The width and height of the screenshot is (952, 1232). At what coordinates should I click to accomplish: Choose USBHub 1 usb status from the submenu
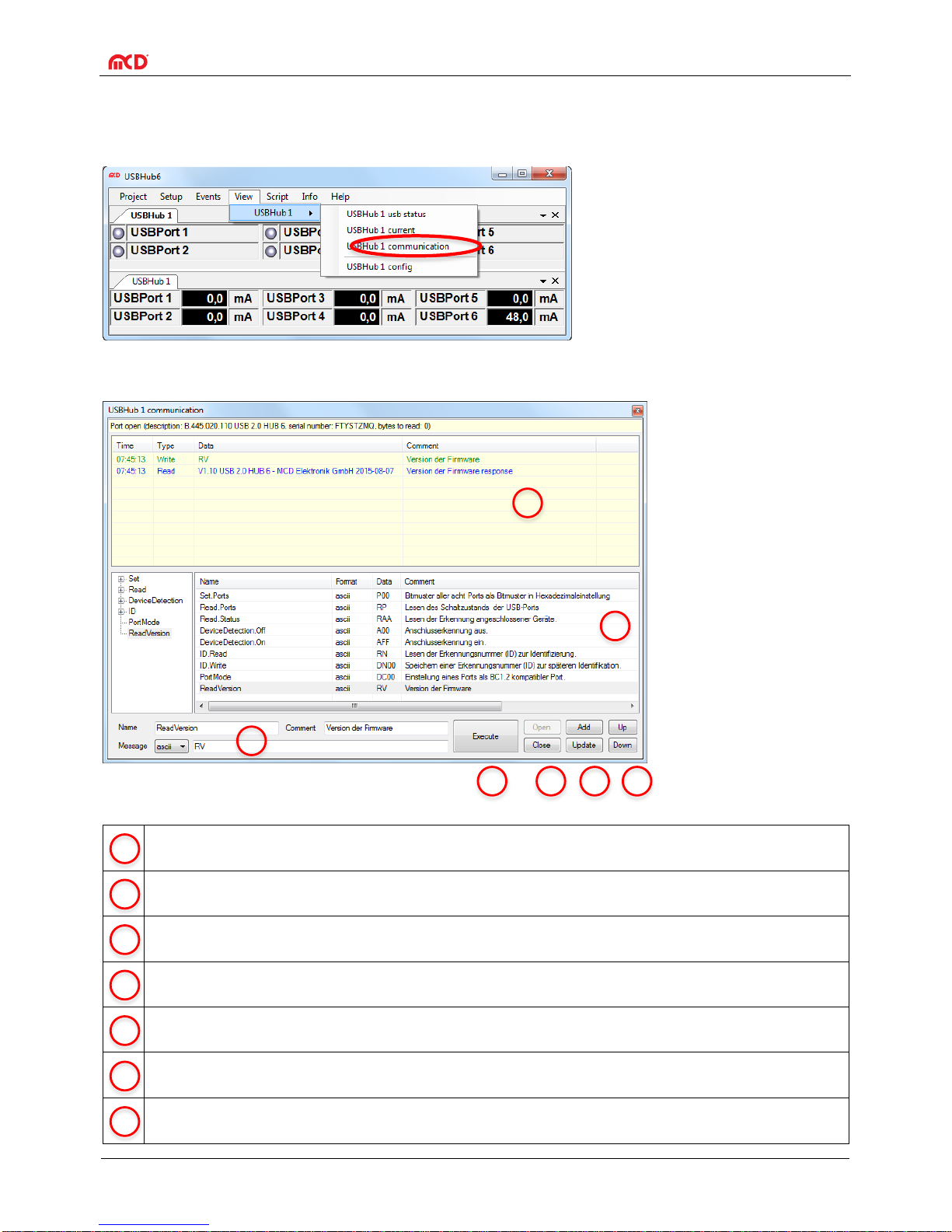(386, 214)
